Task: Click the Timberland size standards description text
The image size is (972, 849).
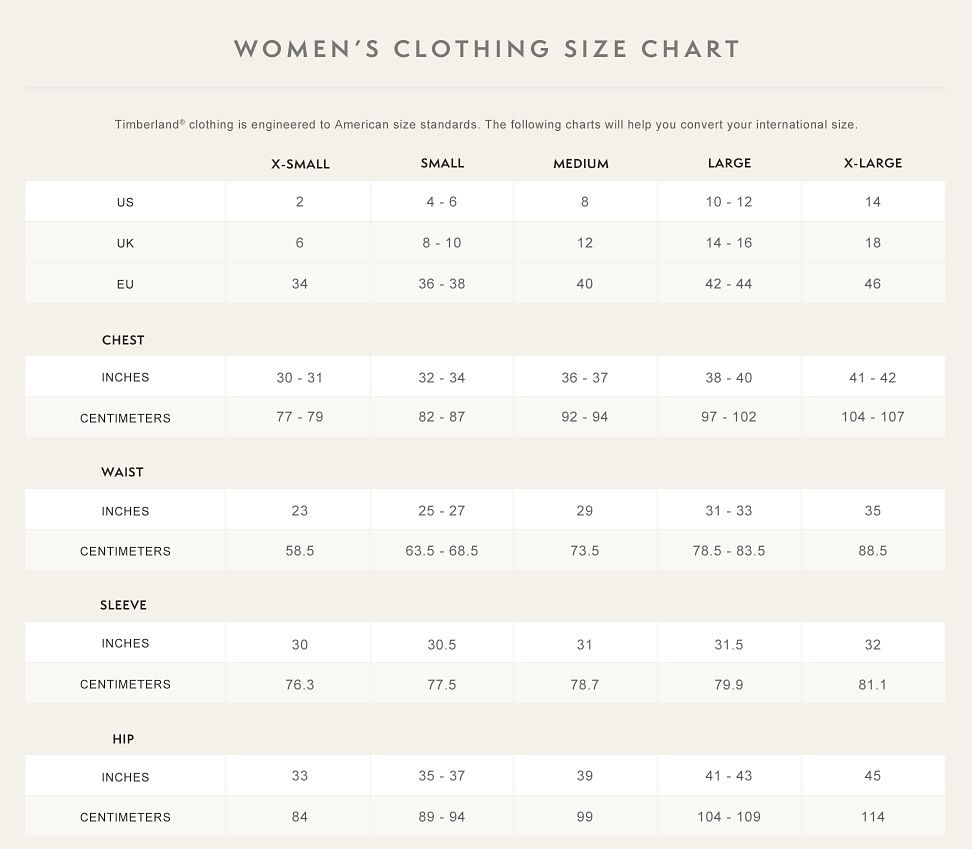Action: click(486, 125)
